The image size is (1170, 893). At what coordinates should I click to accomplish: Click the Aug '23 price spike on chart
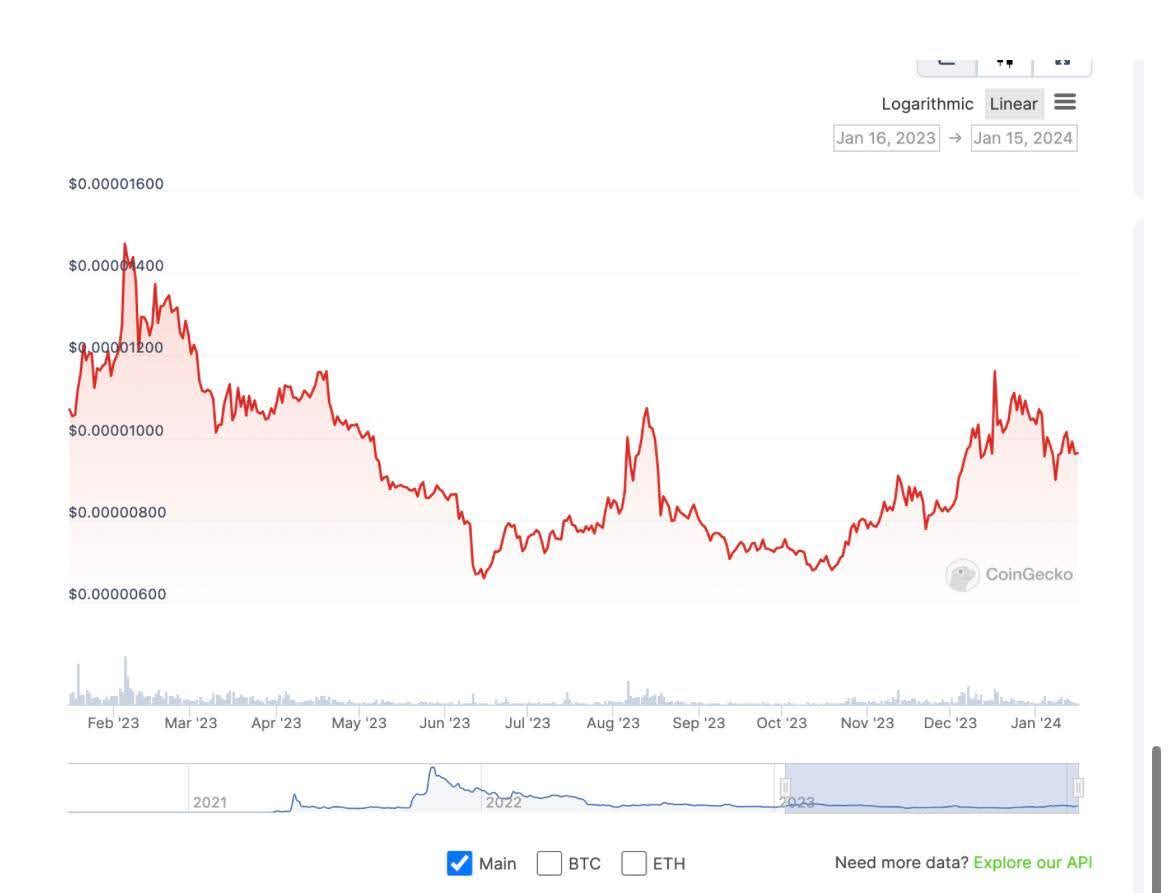(x=646, y=410)
